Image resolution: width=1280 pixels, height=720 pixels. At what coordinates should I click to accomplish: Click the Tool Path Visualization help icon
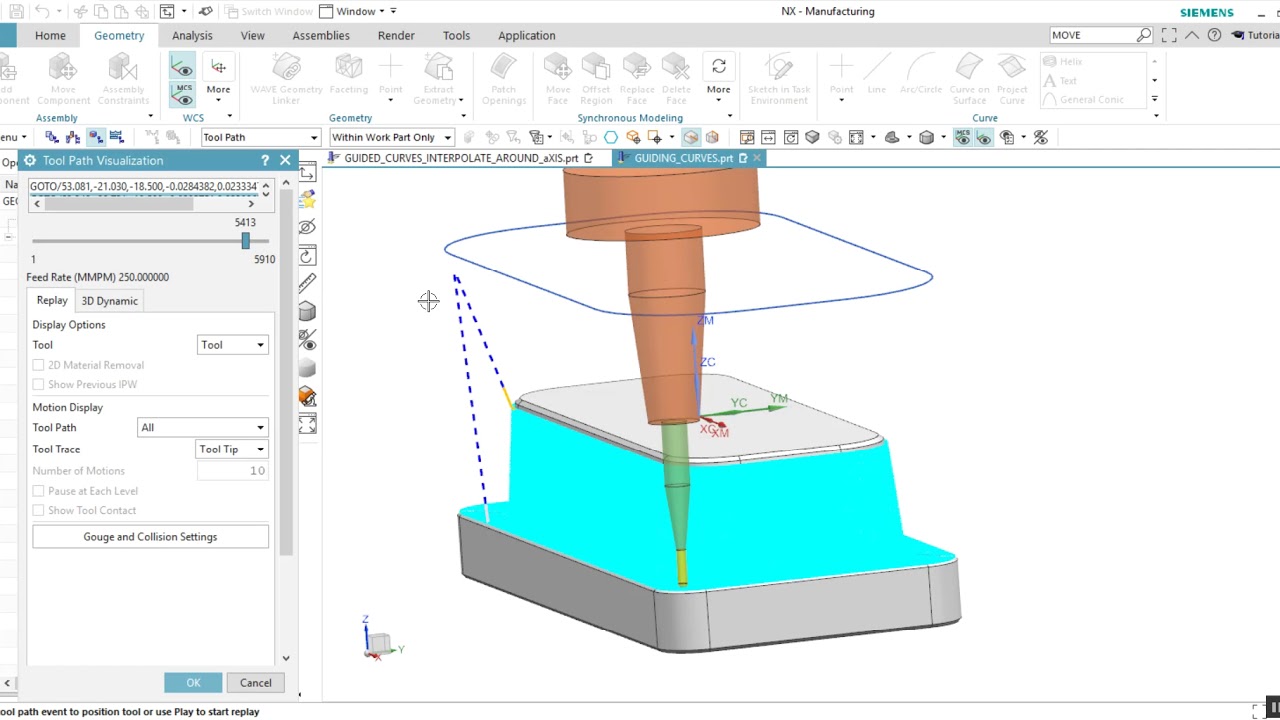264,160
